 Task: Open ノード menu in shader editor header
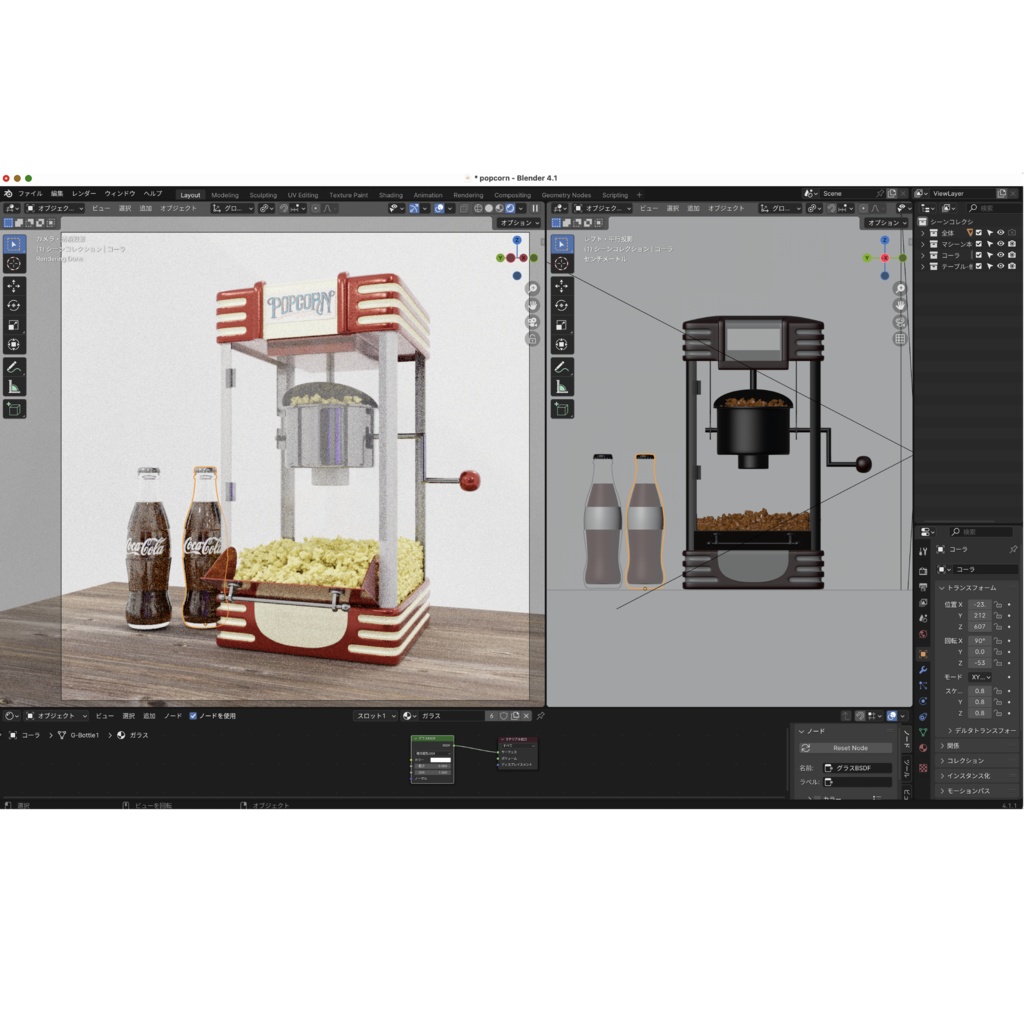click(x=173, y=716)
